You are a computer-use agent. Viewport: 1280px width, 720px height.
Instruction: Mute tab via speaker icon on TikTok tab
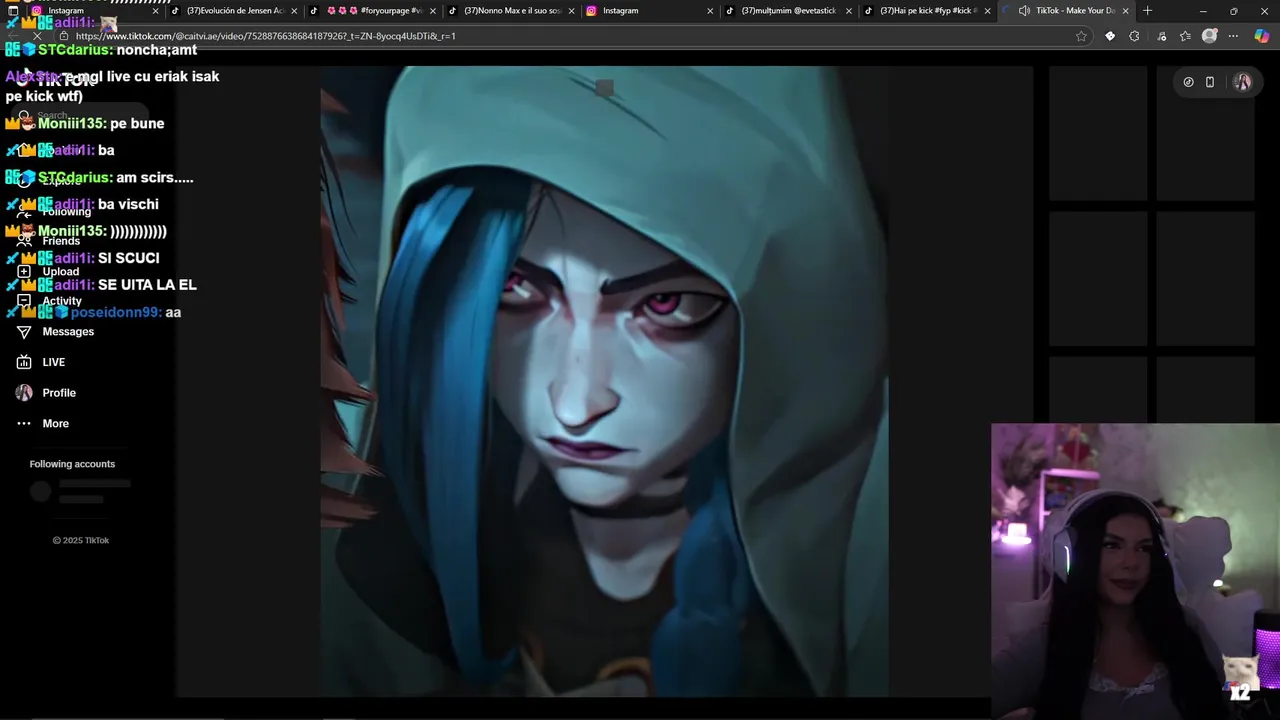[1024, 11]
